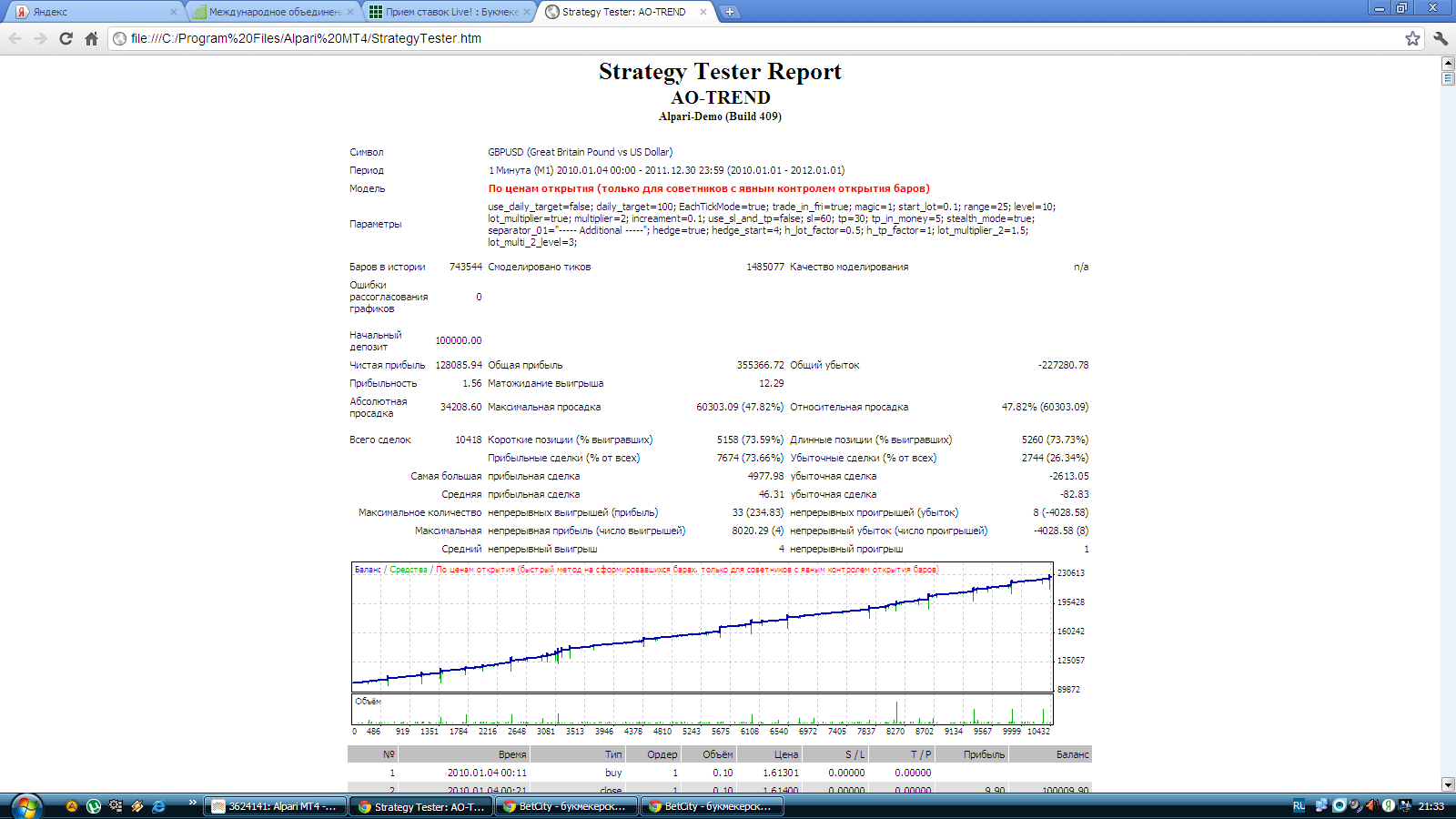Reload the Strategy Tester page
The image size is (1456, 819).
coord(66,38)
